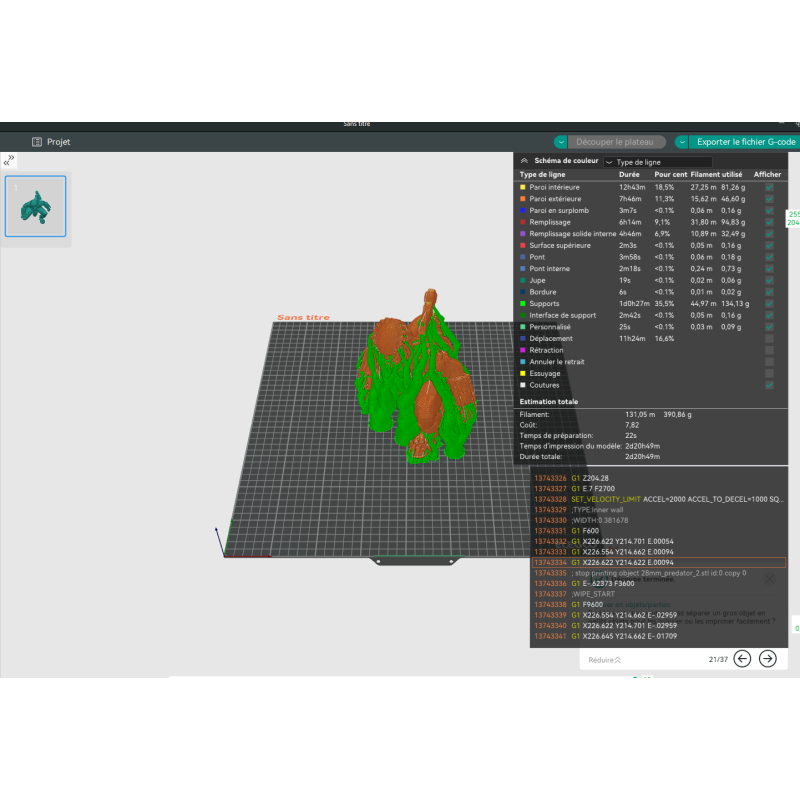
Task: Click the Supports green color square
Action: click(x=522, y=304)
